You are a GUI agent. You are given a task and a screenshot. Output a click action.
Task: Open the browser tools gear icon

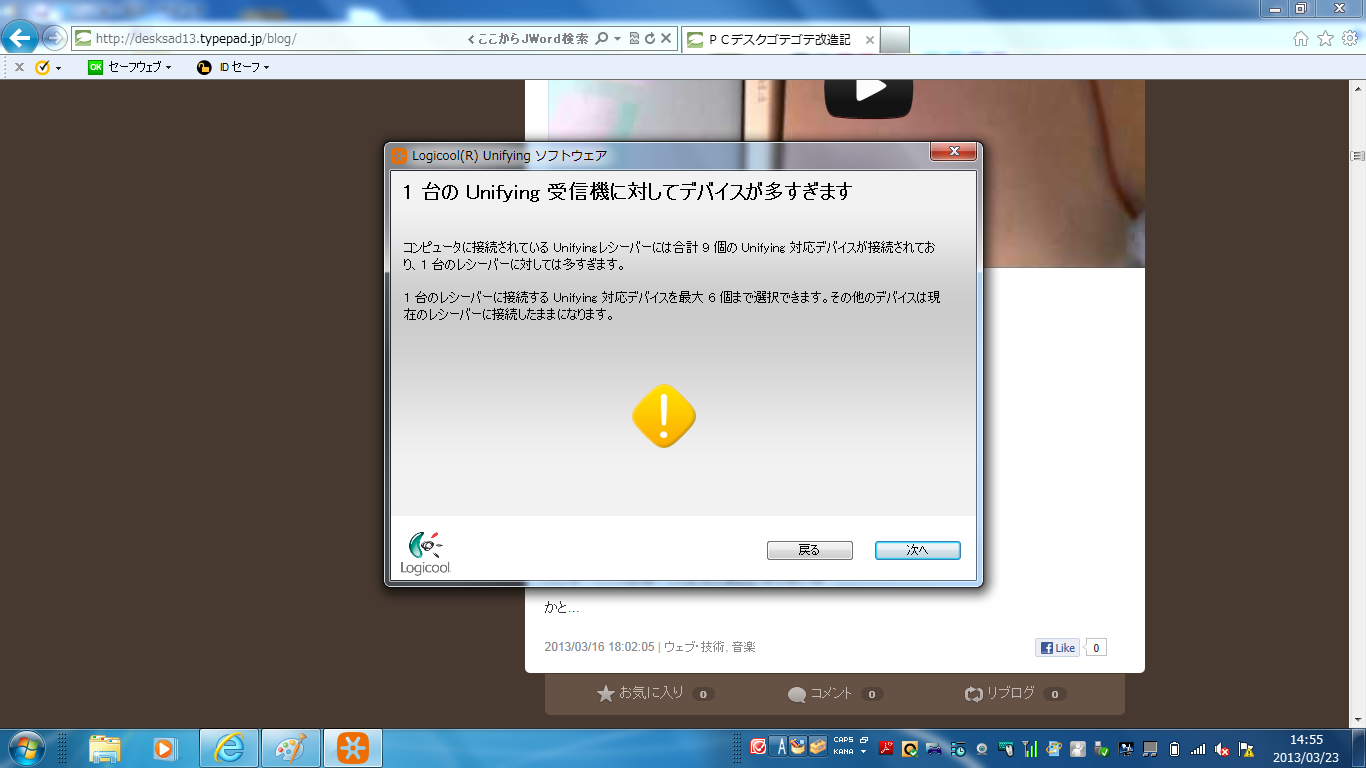1349,39
